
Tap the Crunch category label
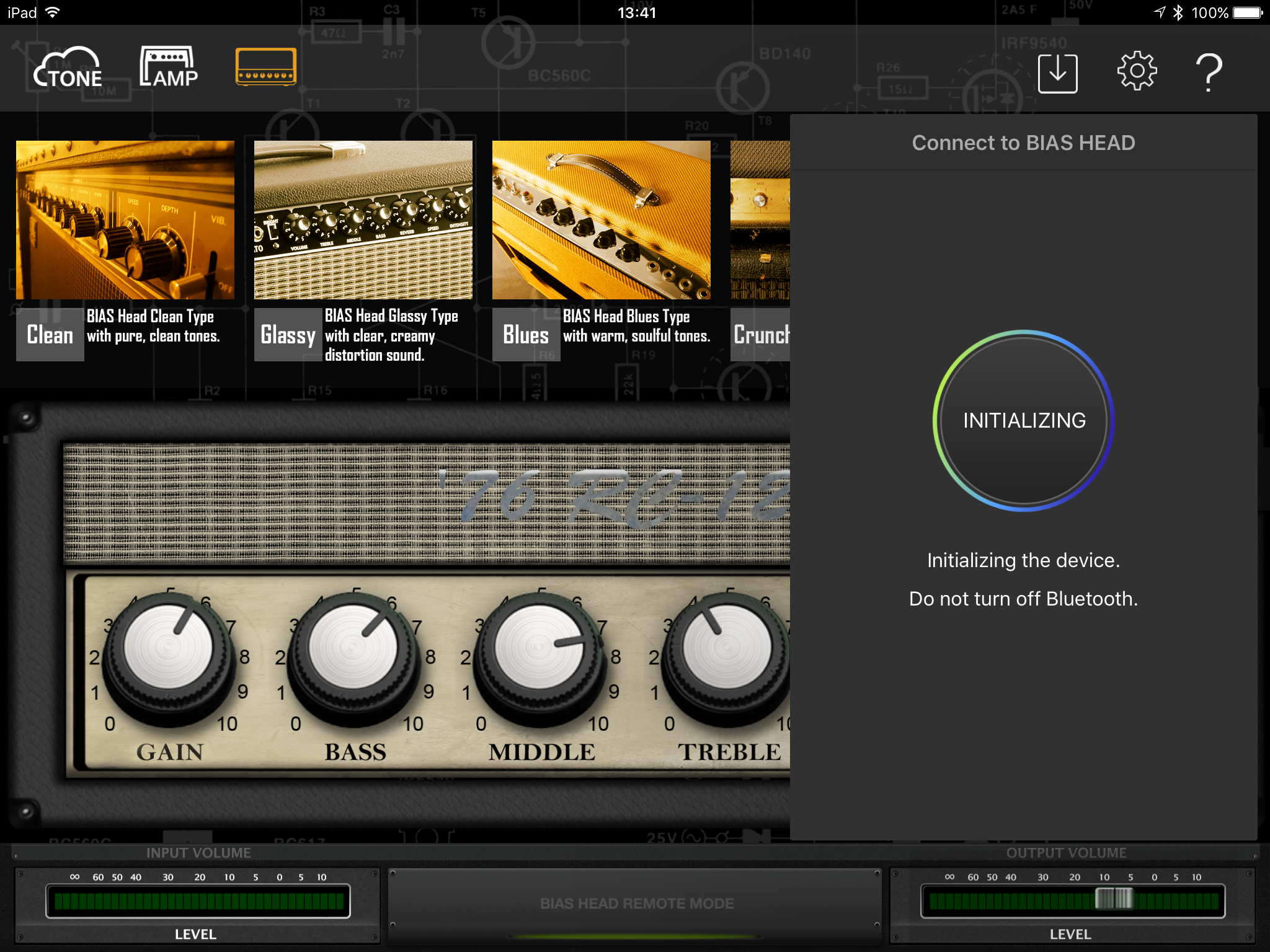[x=760, y=335]
